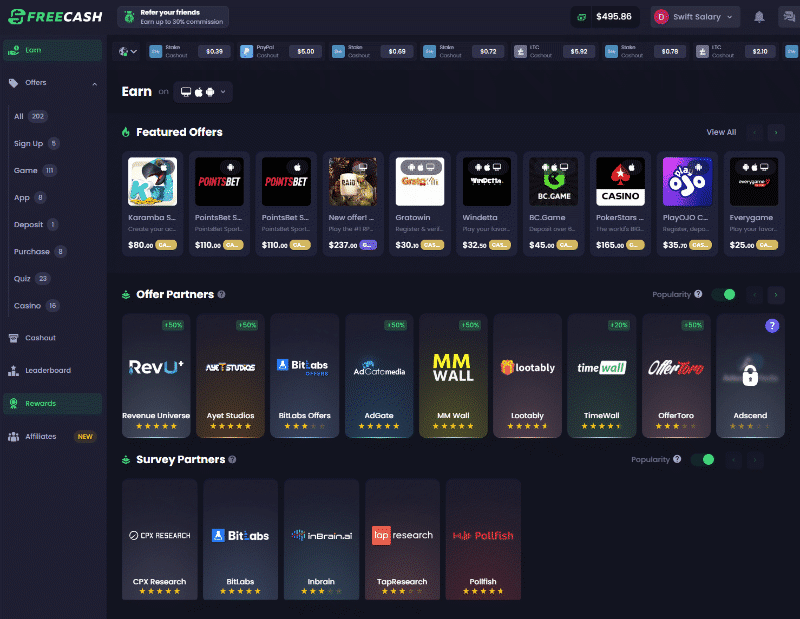Open the Rewards sidebar item
The image size is (800, 619).
click(x=53, y=403)
